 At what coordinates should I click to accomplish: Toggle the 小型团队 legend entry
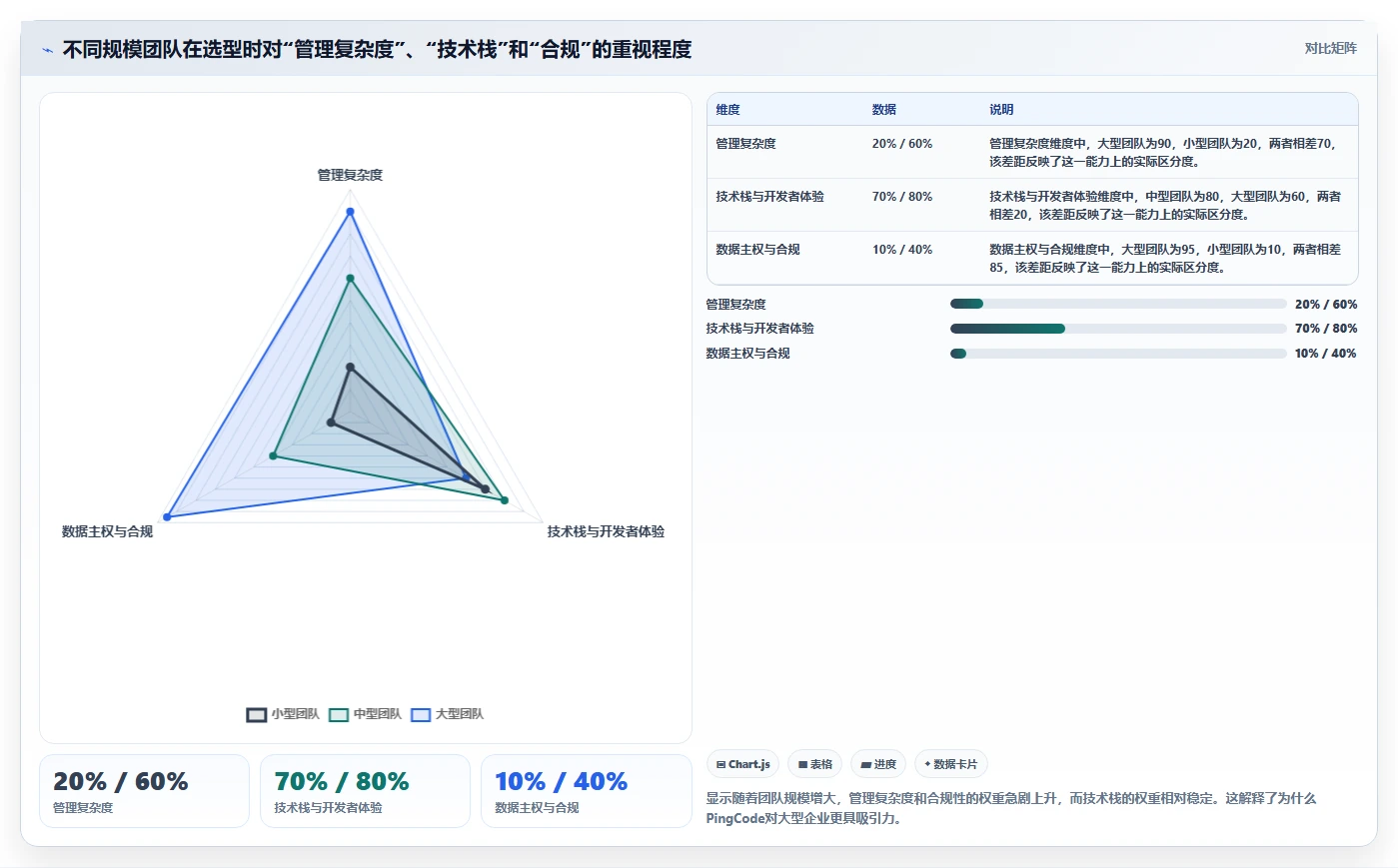283,714
